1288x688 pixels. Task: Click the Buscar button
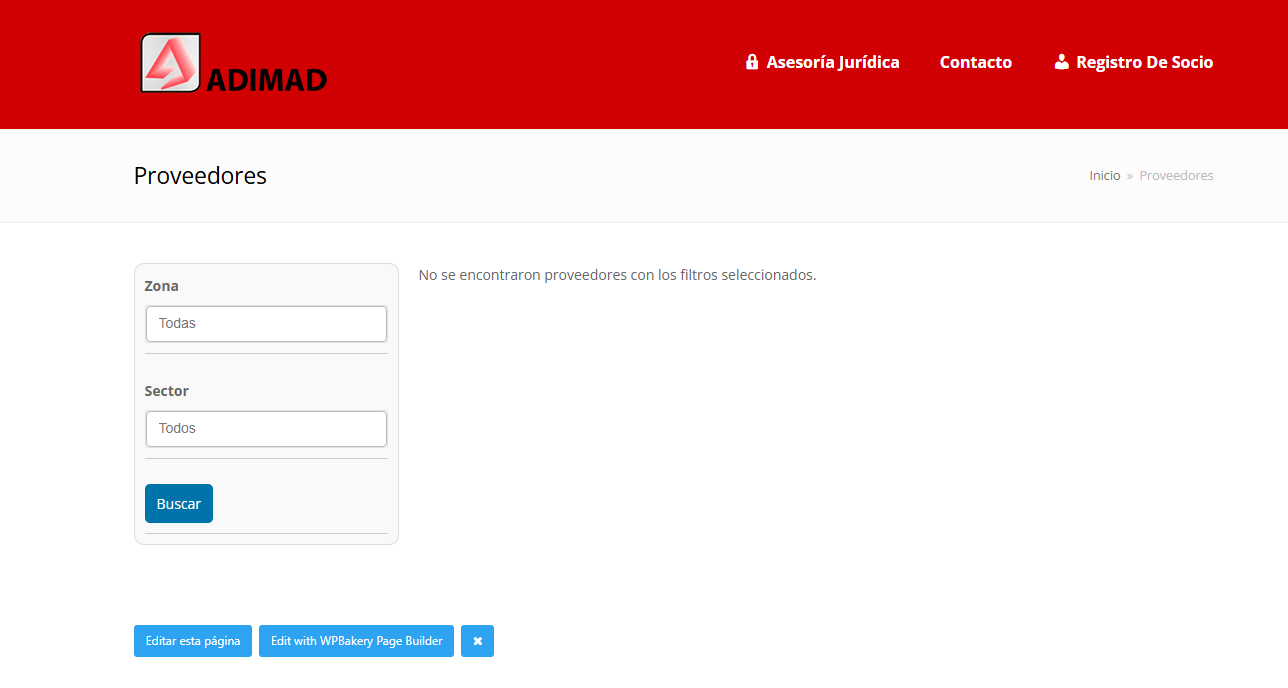179,504
